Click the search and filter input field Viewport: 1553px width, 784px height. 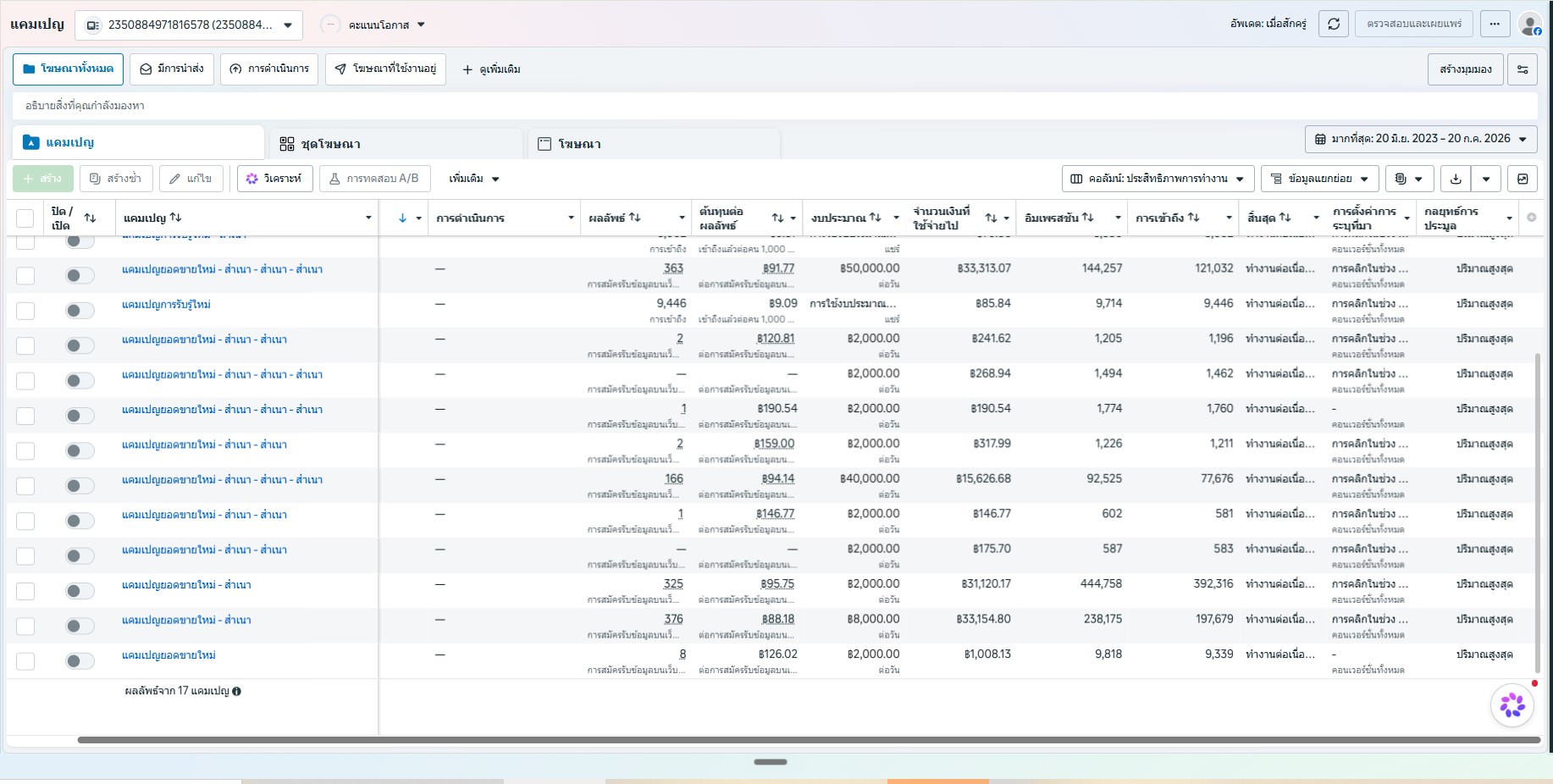pyautogui.click(x=775, y=106)
